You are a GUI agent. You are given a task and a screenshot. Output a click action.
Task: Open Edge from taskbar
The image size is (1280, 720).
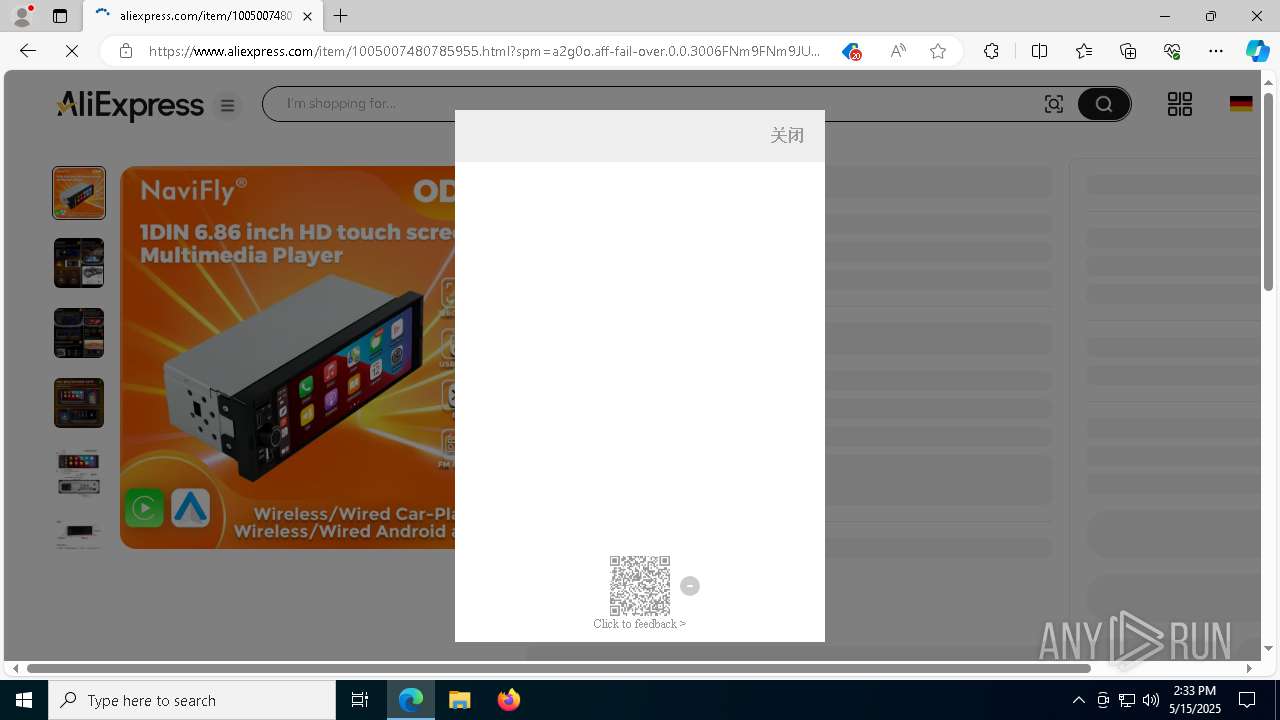tap(411, 700)
